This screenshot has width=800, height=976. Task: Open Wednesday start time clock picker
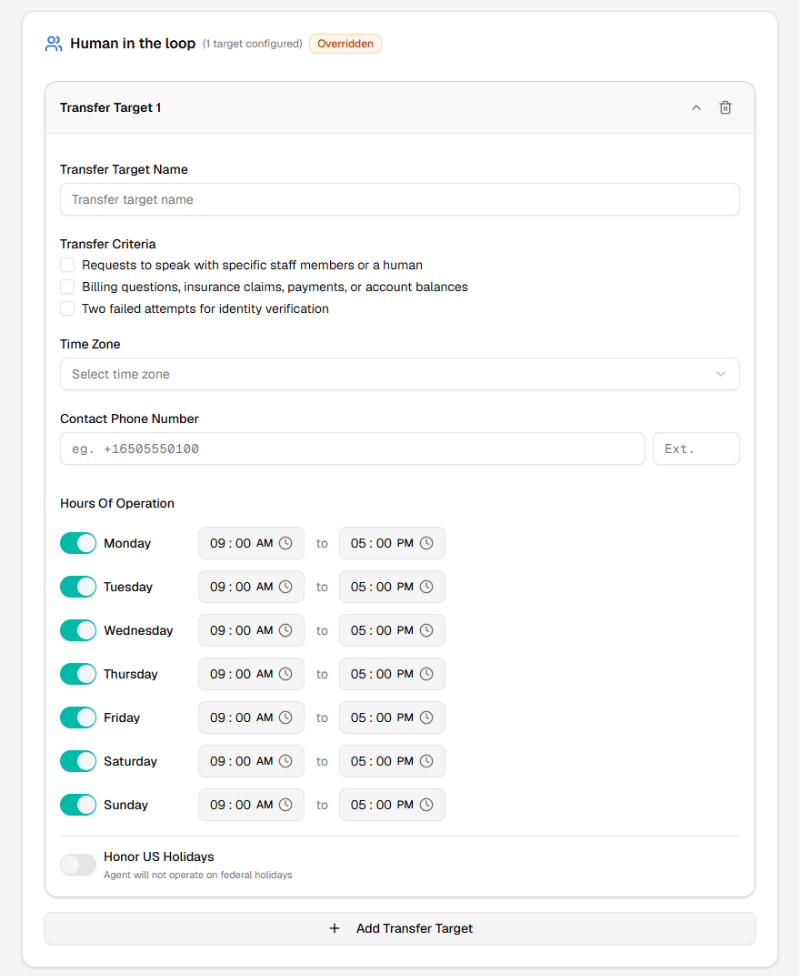click(x=285, y=631)
